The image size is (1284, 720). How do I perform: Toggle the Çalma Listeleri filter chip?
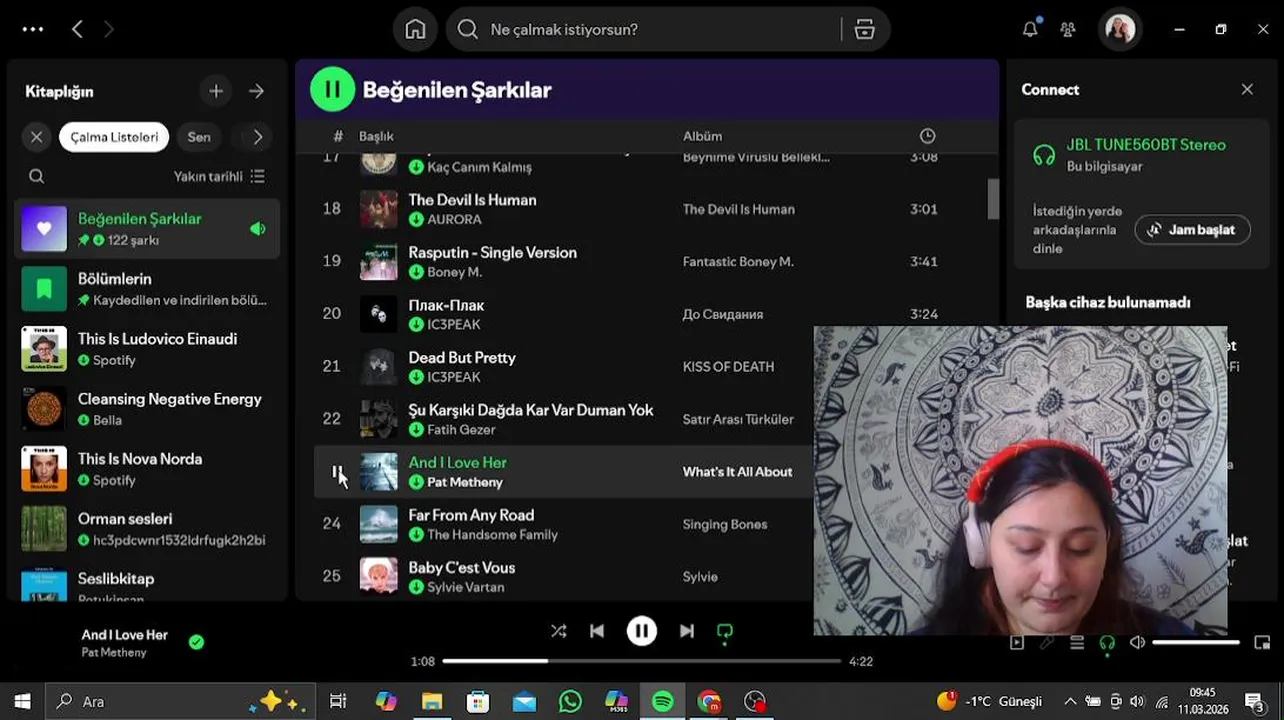(114, 137)
